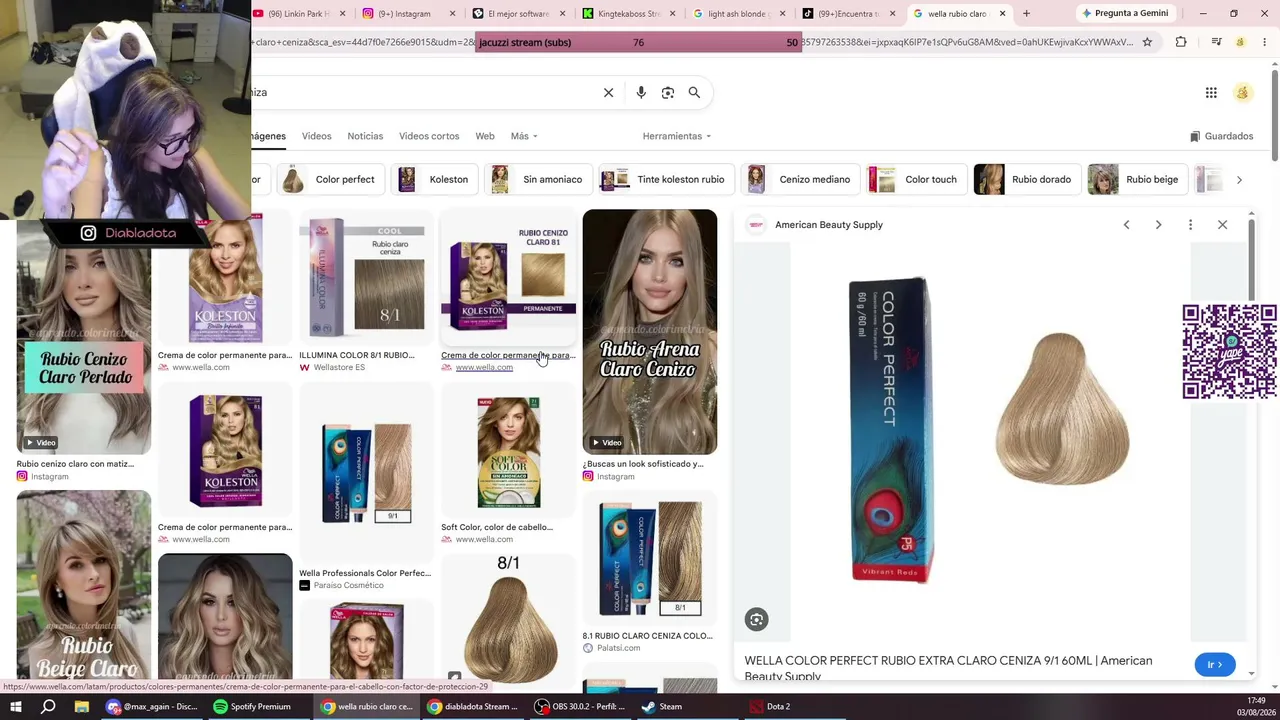Switch to the TikTok 'Encuentra' browser tab

(848, 14)
